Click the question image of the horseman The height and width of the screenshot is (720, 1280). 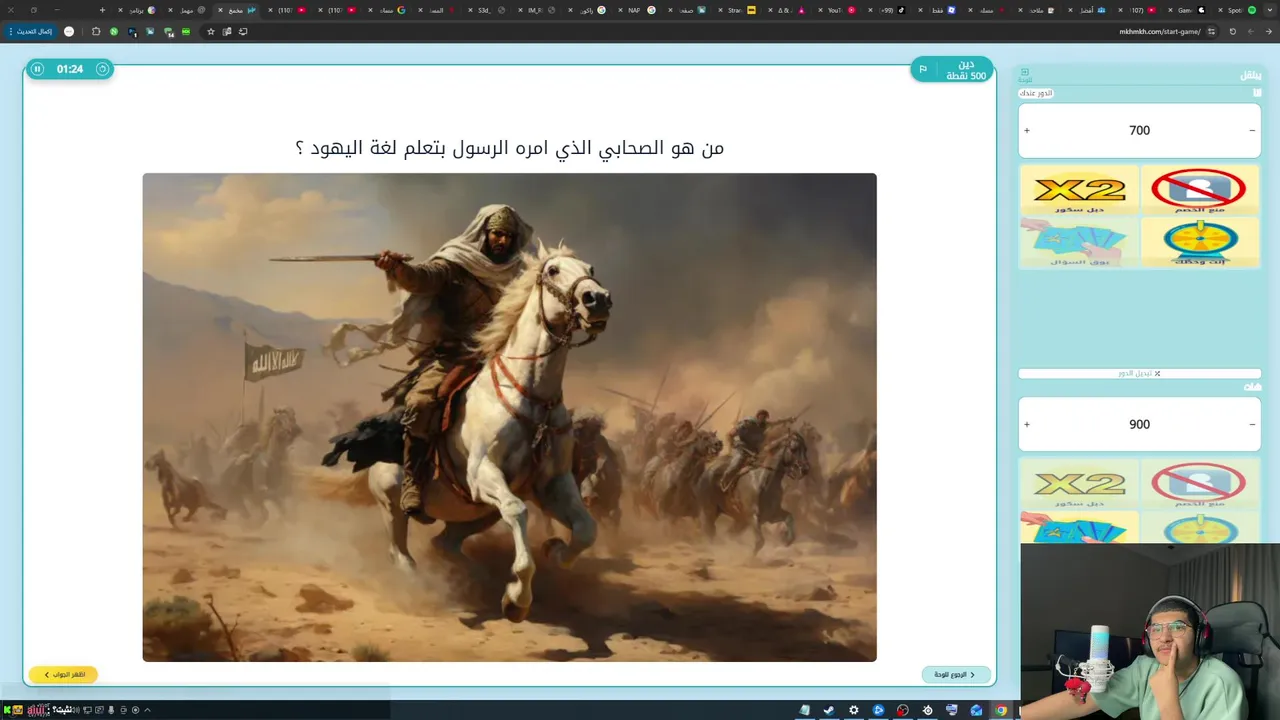click(x=509, y=417)
